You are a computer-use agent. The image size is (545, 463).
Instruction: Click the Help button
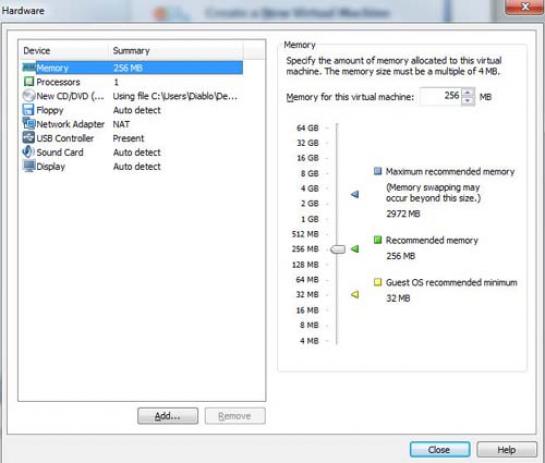(507, 450)
